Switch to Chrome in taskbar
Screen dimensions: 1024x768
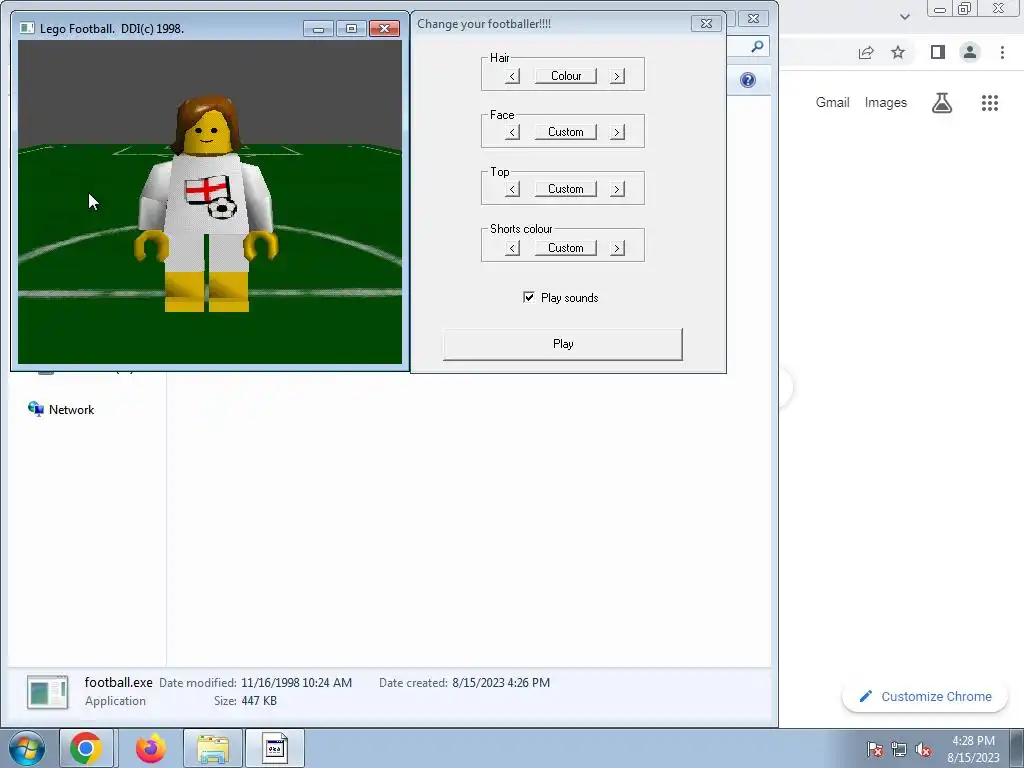pyautogui.click(x=86, y=748)
